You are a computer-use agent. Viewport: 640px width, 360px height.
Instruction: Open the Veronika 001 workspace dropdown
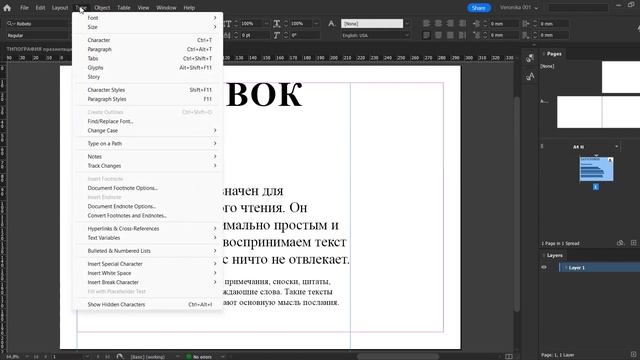click(519, 8)
